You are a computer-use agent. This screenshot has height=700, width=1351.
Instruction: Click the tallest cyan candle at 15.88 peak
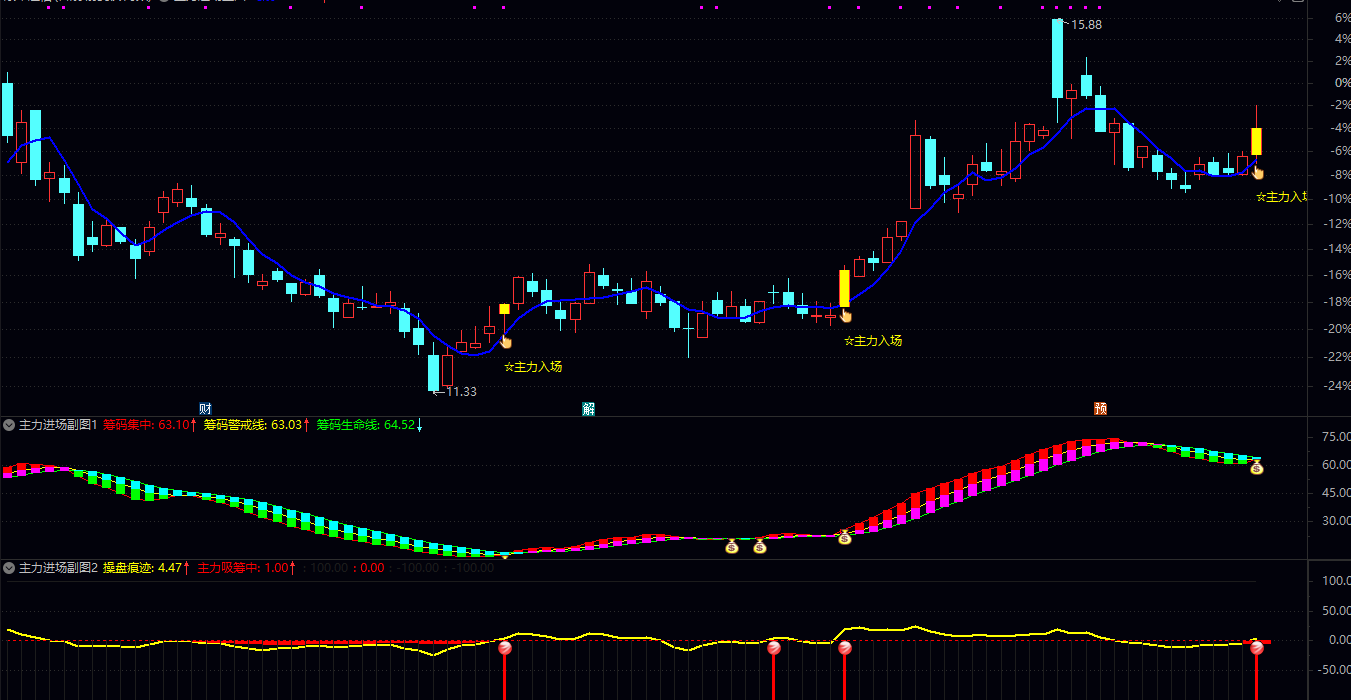click(x=1057, y=58)
